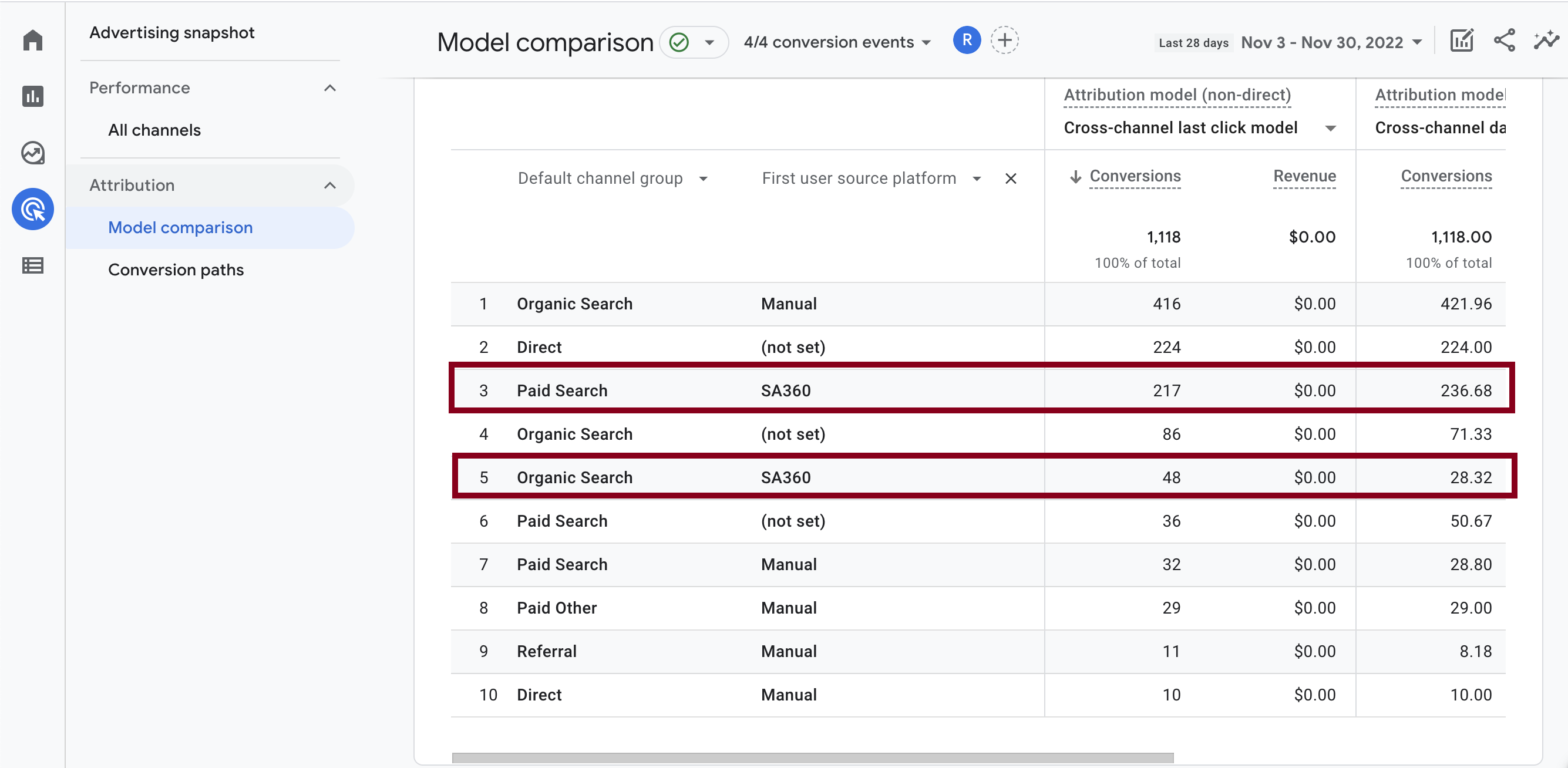1568x768 pixels.
Task: Click the Revenue column header
Action: [1304, 177]
